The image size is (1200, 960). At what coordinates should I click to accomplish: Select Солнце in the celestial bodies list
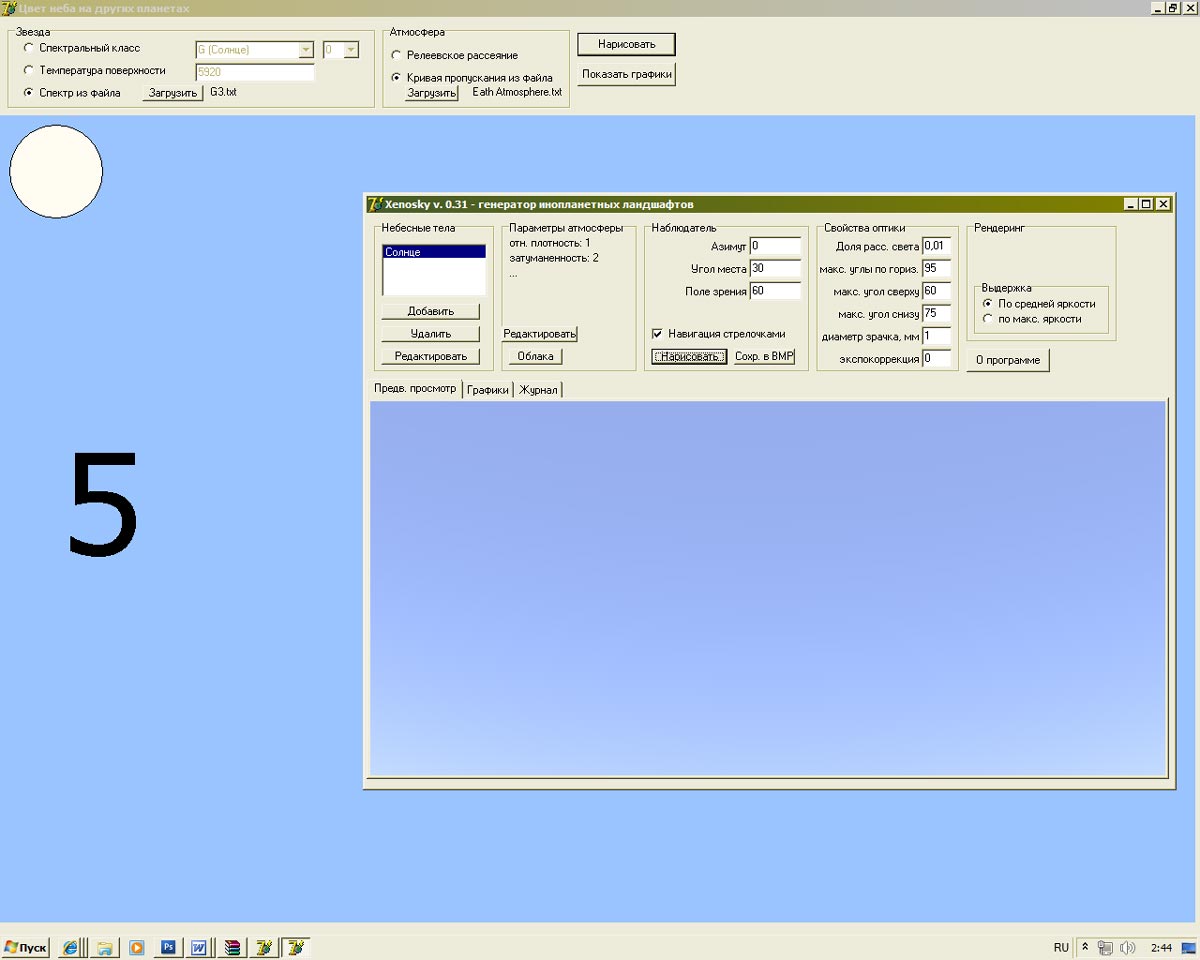[x=434, y=252]
